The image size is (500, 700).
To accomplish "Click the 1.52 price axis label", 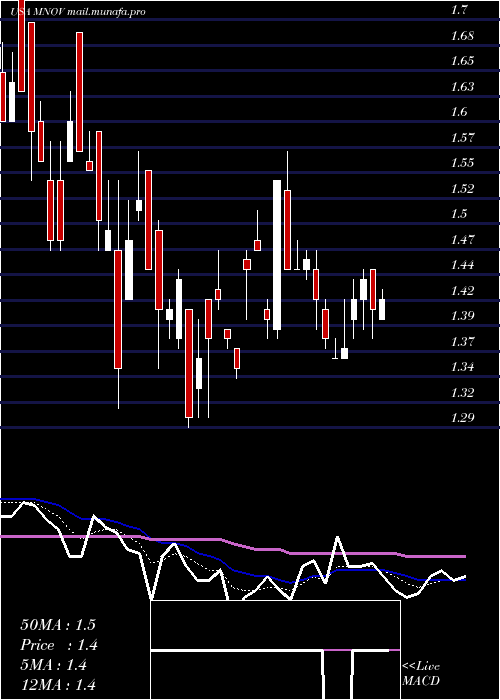I will pyautogui.click(x=462, y=188).
